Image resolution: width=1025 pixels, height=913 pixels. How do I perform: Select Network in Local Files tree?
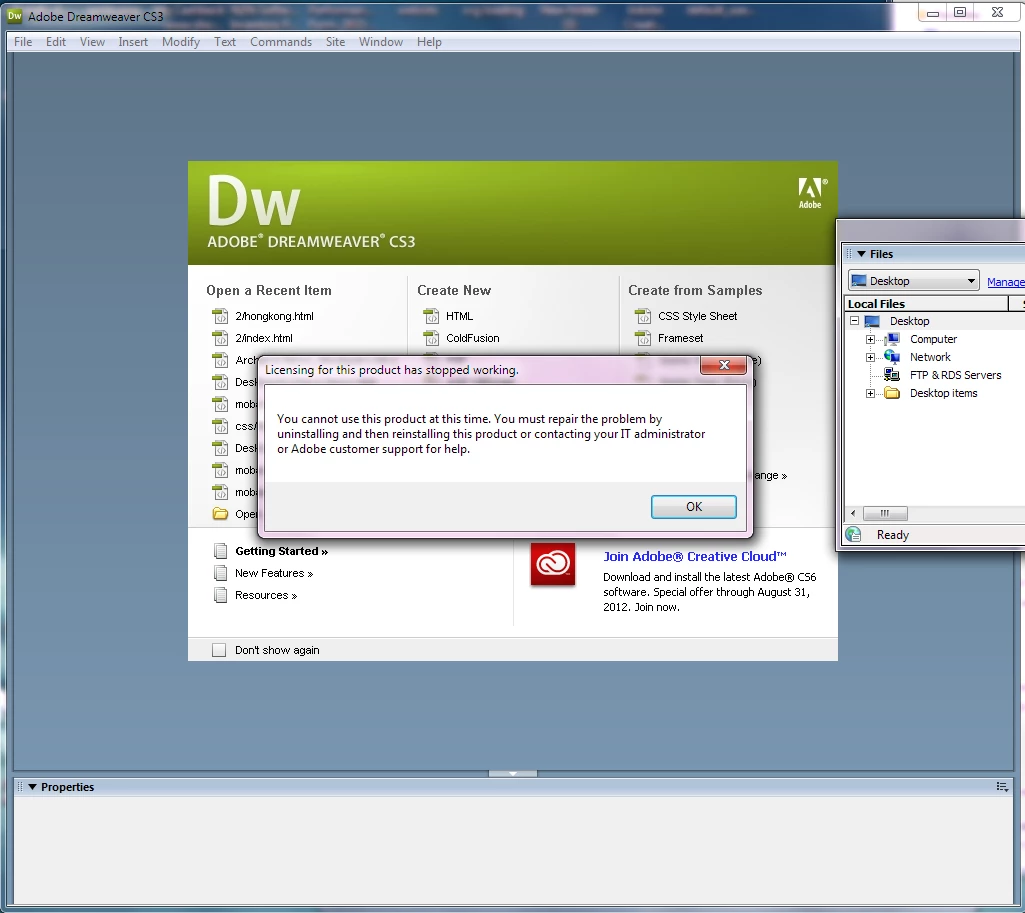930,357
